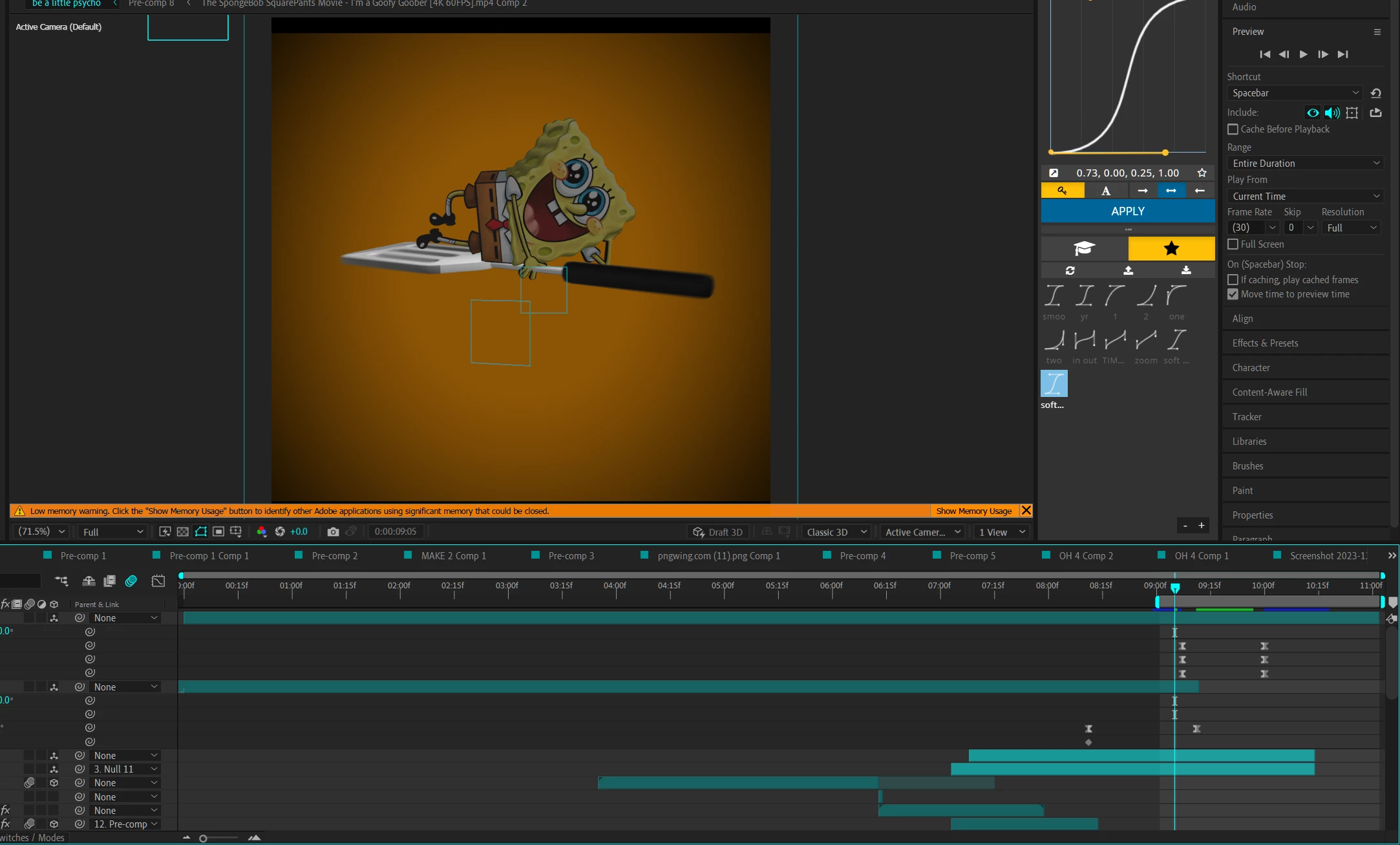This screenshot has width=1400, height=845.
Task: Open the Entire Duration range dropdown
Action: click(x=1304, y=164)
